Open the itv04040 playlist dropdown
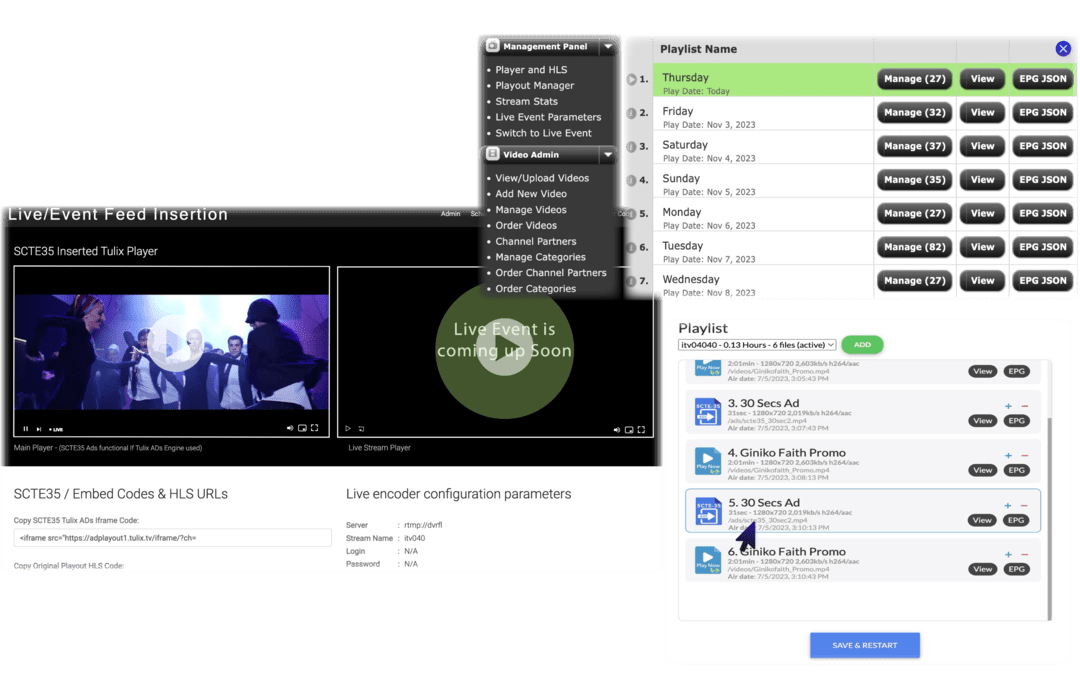Screen dimensions: 1080x700 point(757,345)
